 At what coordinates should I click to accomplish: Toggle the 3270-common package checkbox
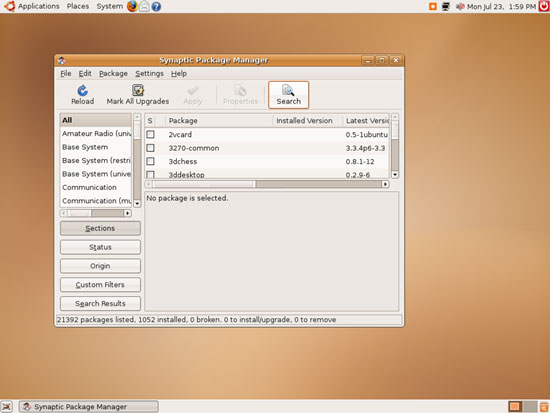pyautogui.click(x=150, y=148)
